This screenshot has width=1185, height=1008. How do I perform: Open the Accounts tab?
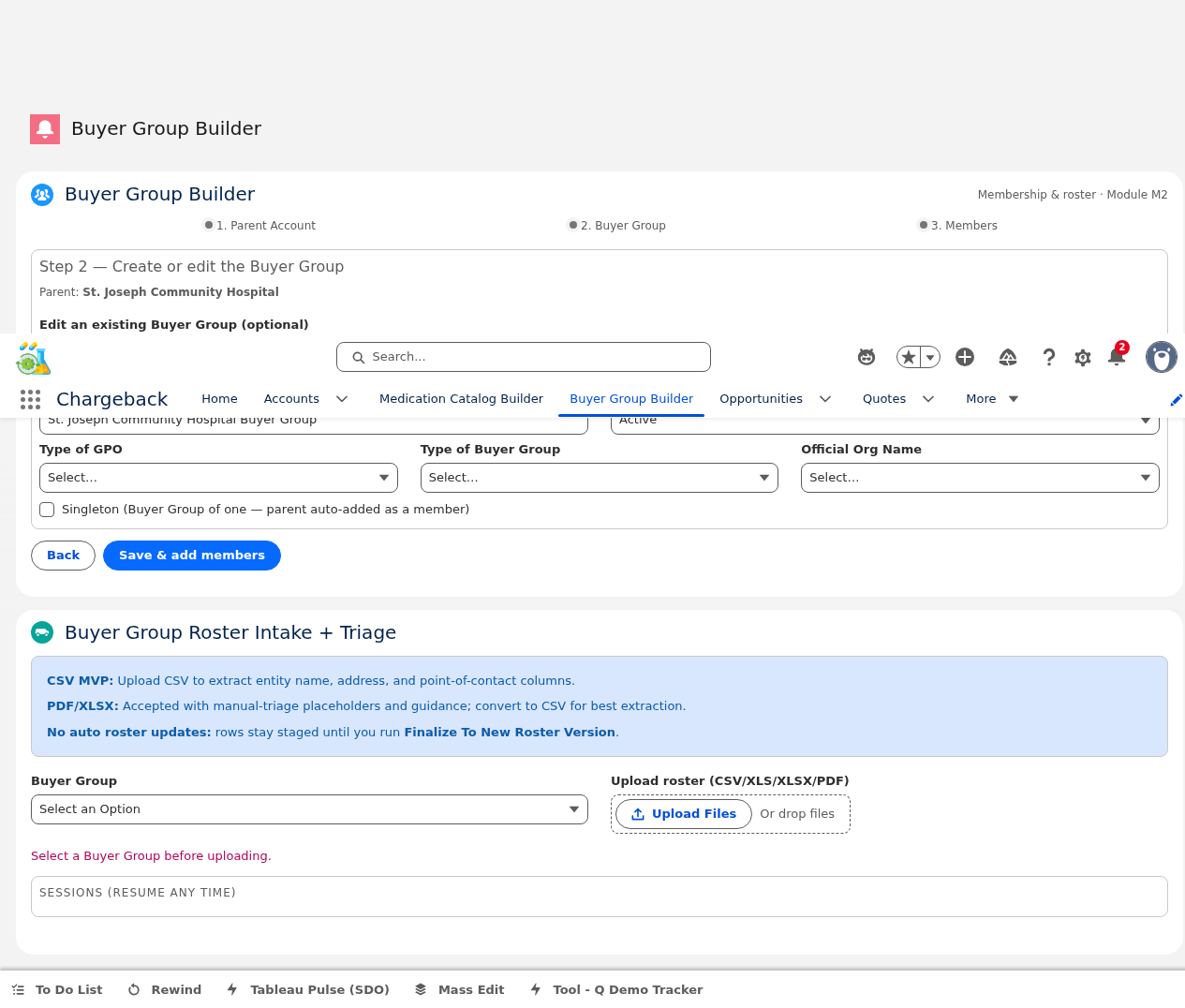pyautogui.click(x=291, y=399)
